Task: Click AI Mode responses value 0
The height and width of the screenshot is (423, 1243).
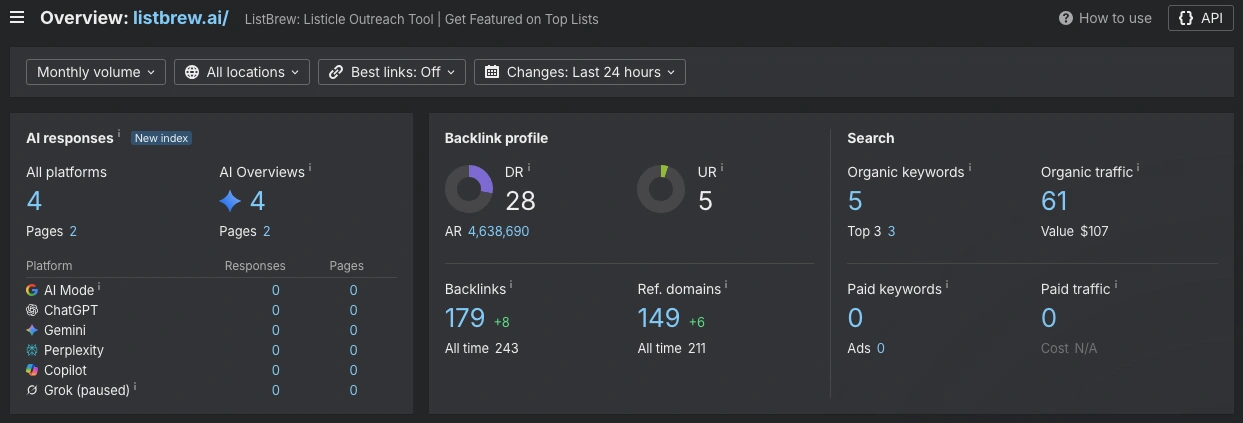Action: pos(276,290)
